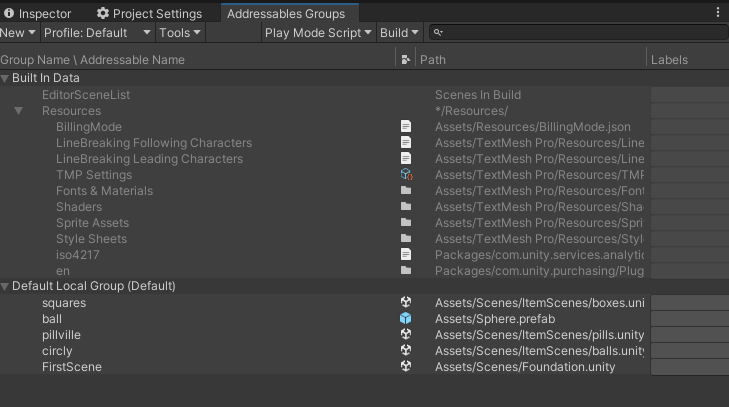
Task: Click the */Resources/ path text
Action: (471, 111)
